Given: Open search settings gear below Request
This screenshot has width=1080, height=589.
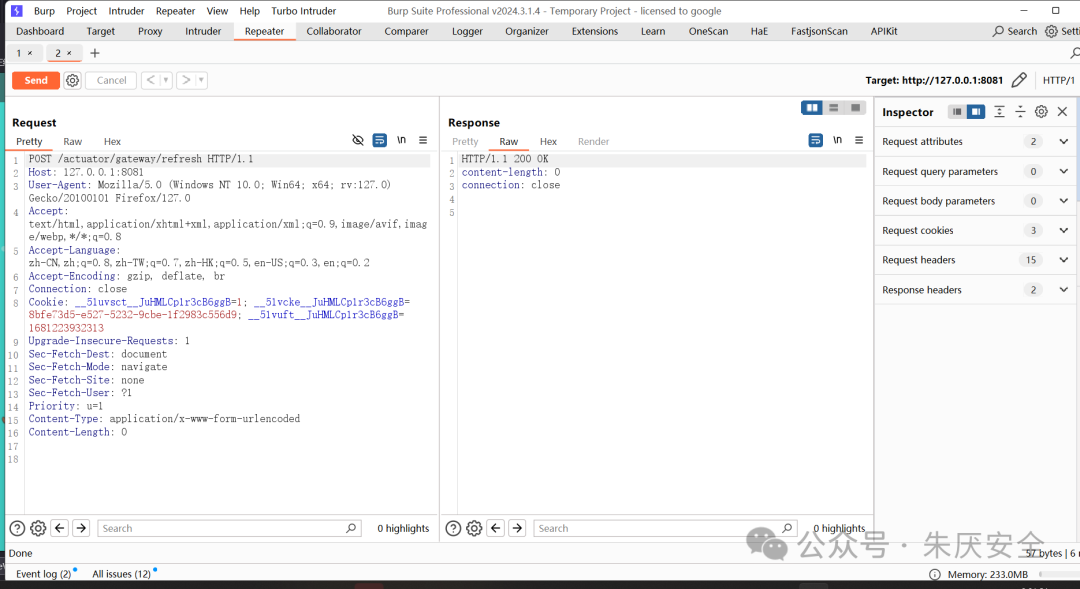Looking at the screenshot, I should coord(38,528).
